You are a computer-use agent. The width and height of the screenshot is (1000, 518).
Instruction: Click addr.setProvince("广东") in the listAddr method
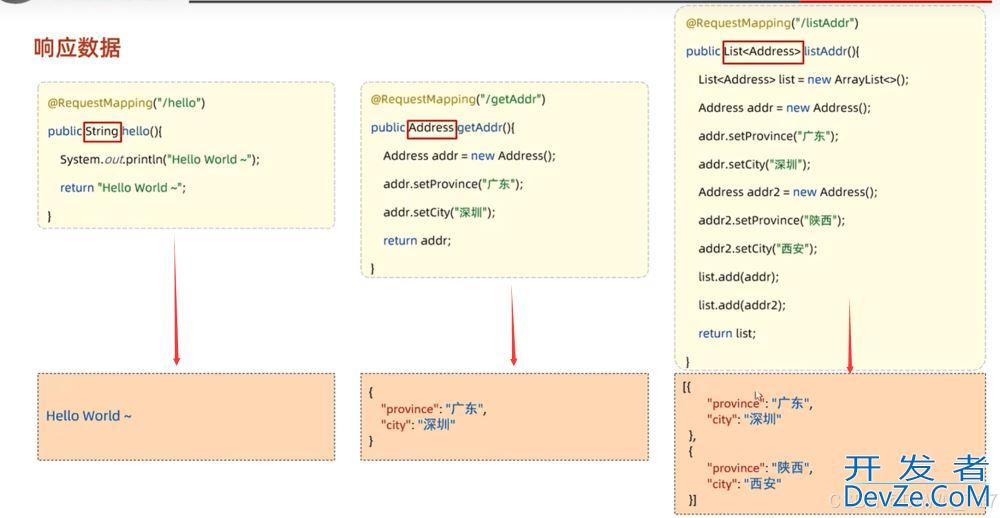coord(768,136)
